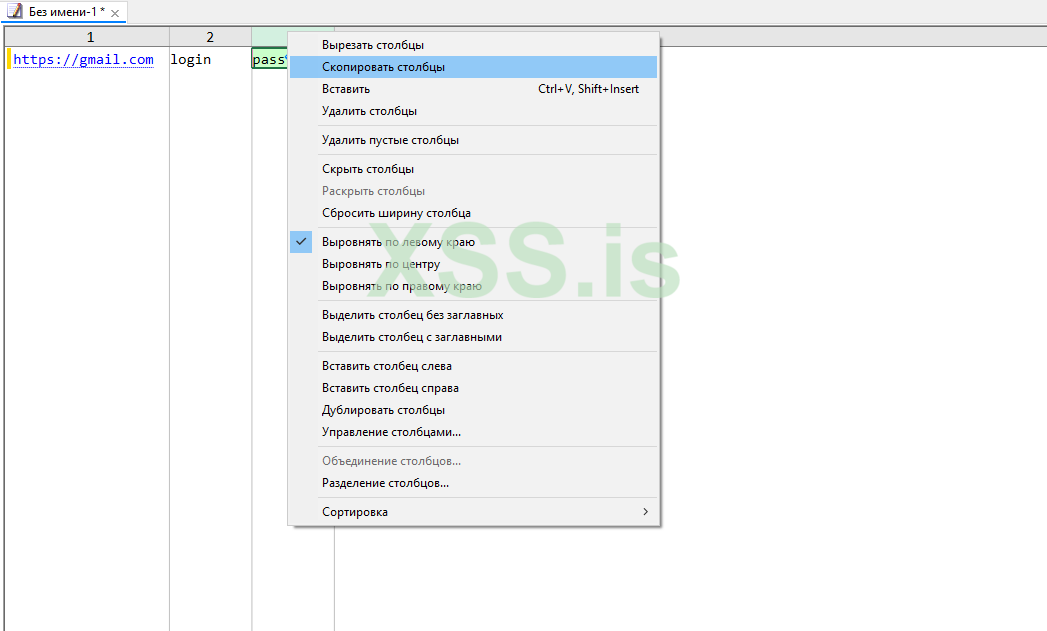
Task: Select Выровнять по центру option
Action: (473, 264)
